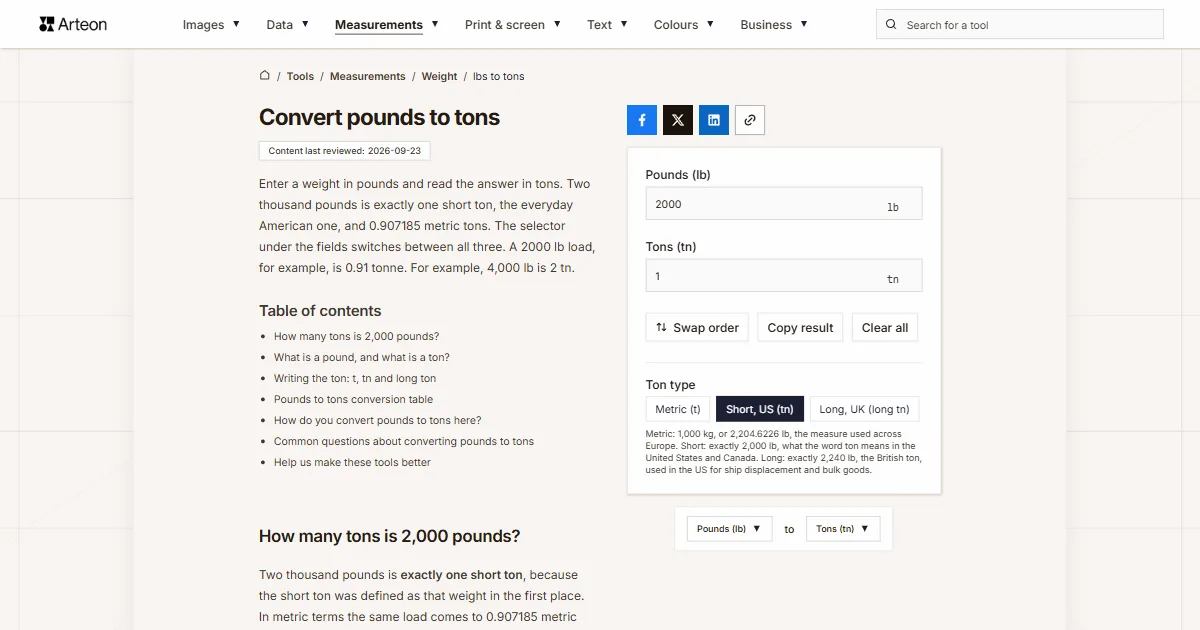
Task: Go to home via breadcrumb house icon
Action: click(265, 76)
